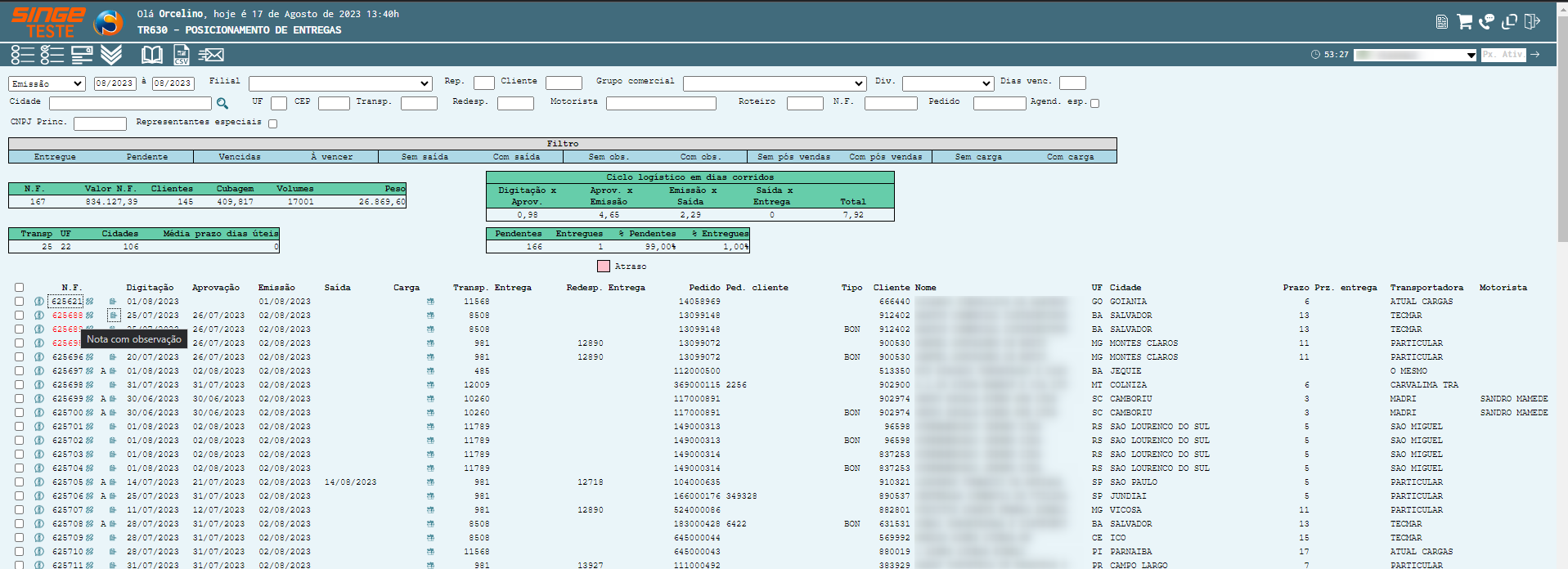
Task: Check the row for invoice 625621
Action: tap(19, 302)
